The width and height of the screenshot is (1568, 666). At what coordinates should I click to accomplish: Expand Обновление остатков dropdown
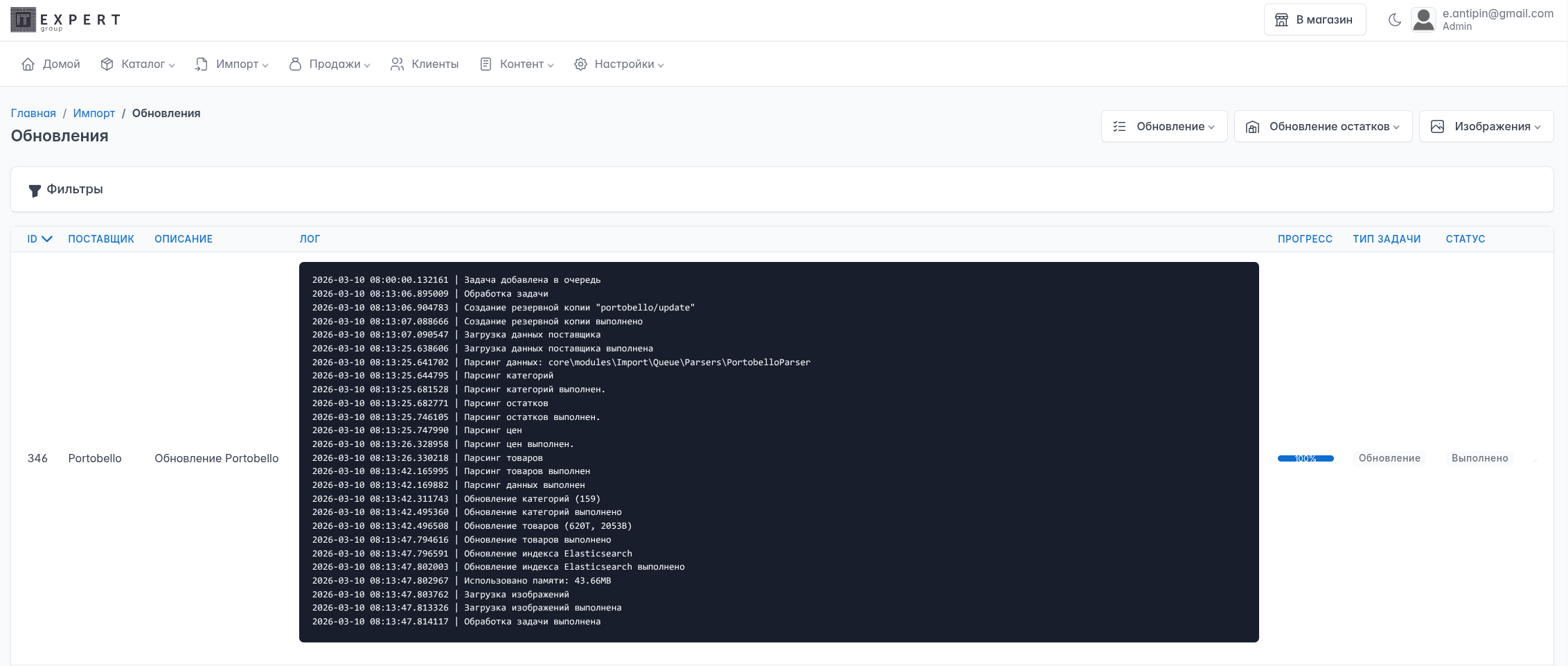coord(1322,127)
